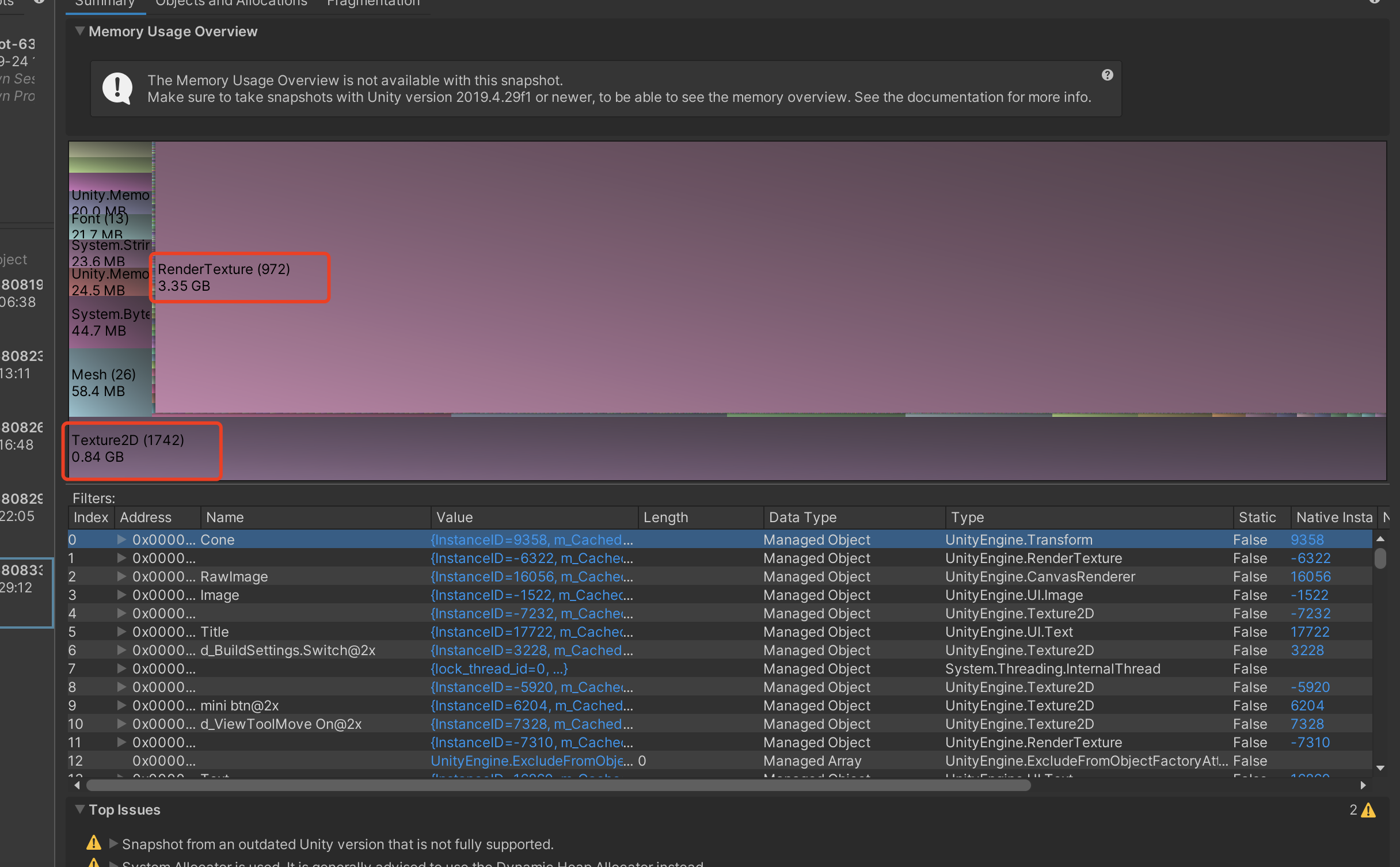Sort the table by the Type column header
Image resolution: width=1400 pixels, height=867 pixels.
(x=967, y=517)
